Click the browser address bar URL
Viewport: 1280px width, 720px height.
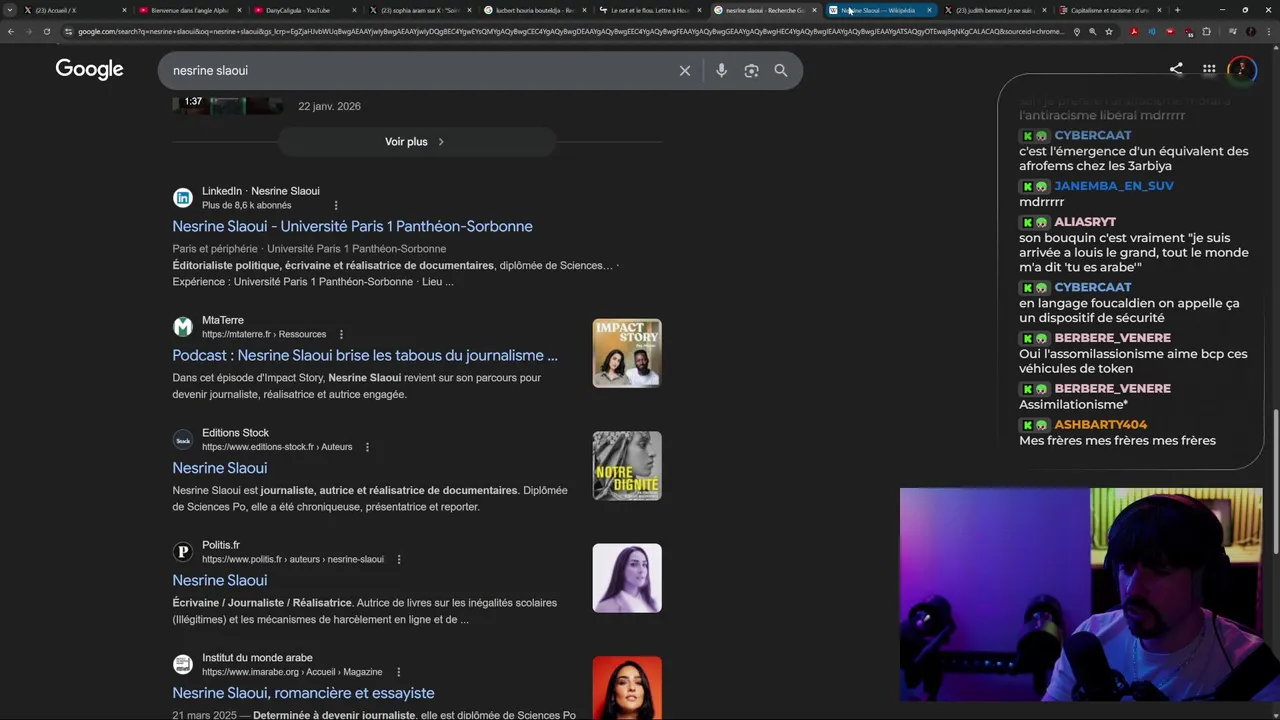coord(570,32)
